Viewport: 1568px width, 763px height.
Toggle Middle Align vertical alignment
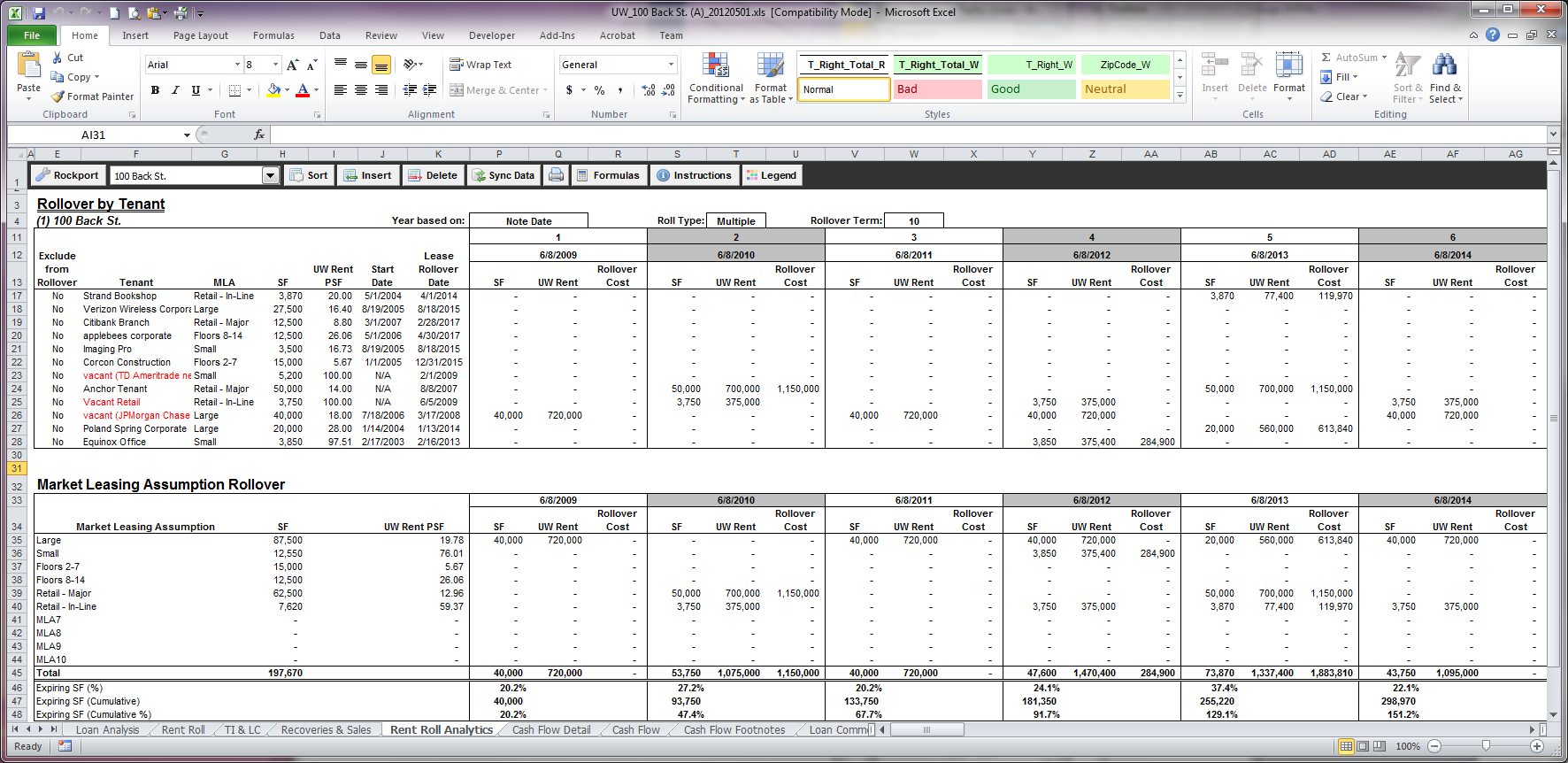point(361,65)
